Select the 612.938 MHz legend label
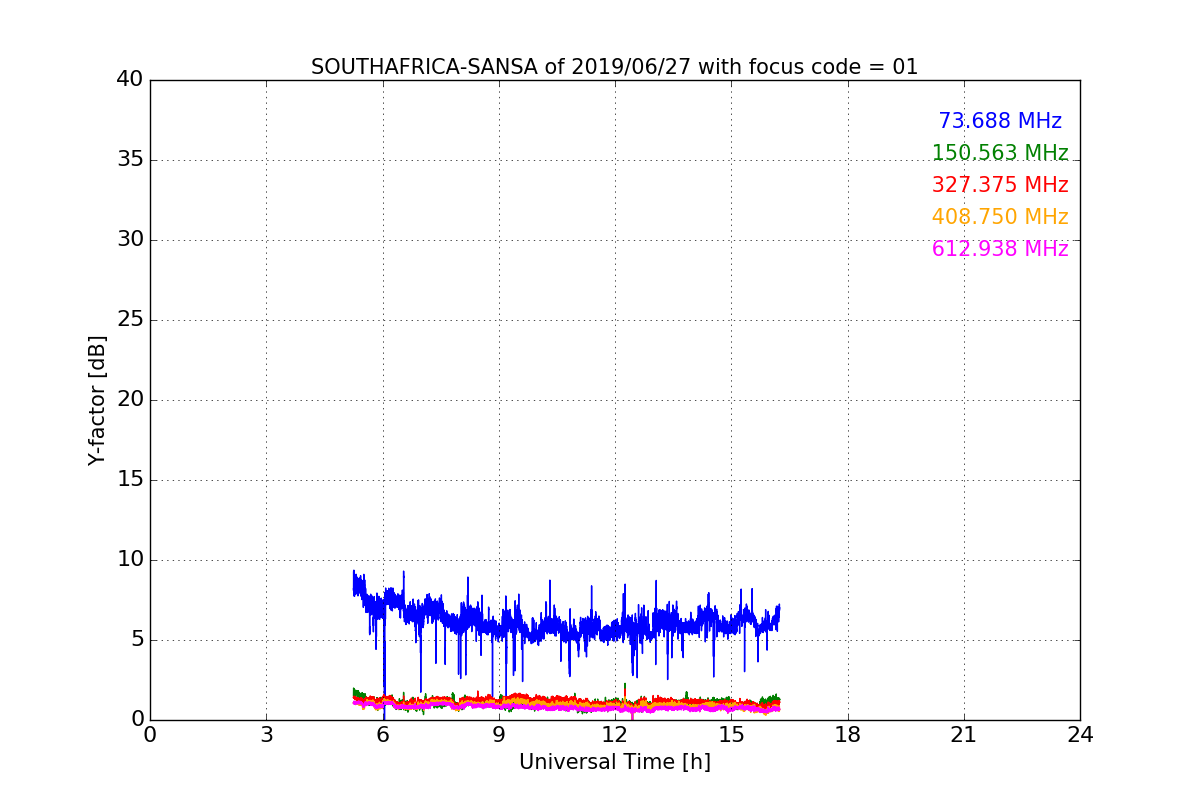The height and width of the screenshot is (800, 1200). pos(1000,249)
